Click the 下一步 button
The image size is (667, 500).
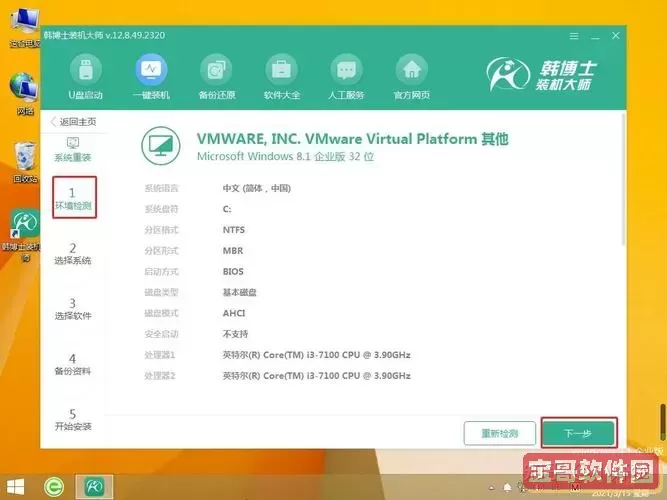coord(579,433)
